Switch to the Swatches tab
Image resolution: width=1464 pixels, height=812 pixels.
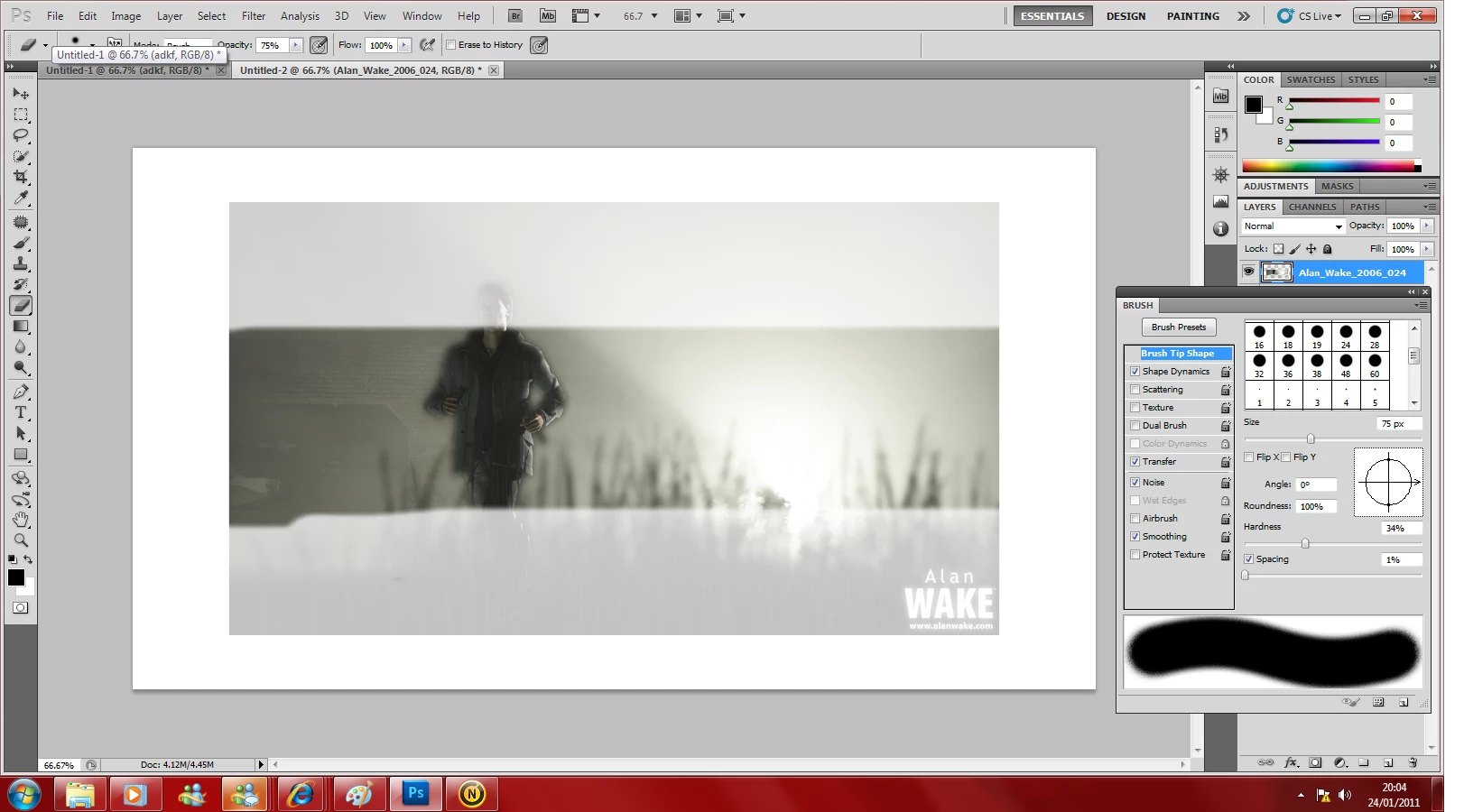[x=1311, y=79]
